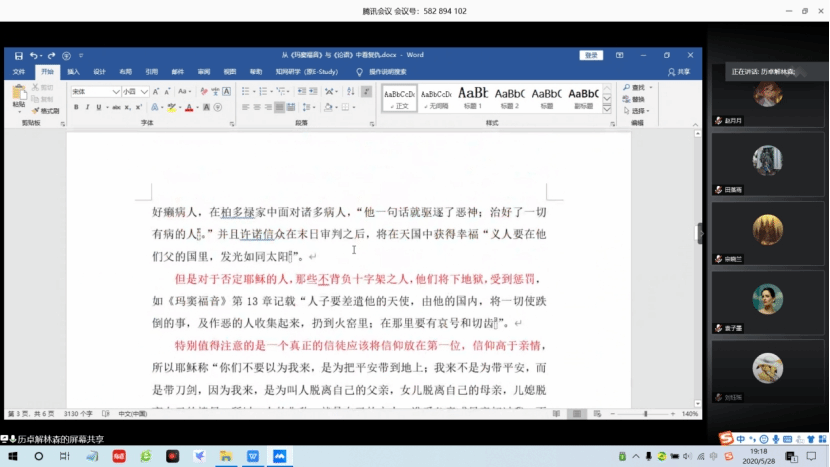Click the bullet list icon
This screenshot has width=830, height=467.
click(x=247, y=91)
